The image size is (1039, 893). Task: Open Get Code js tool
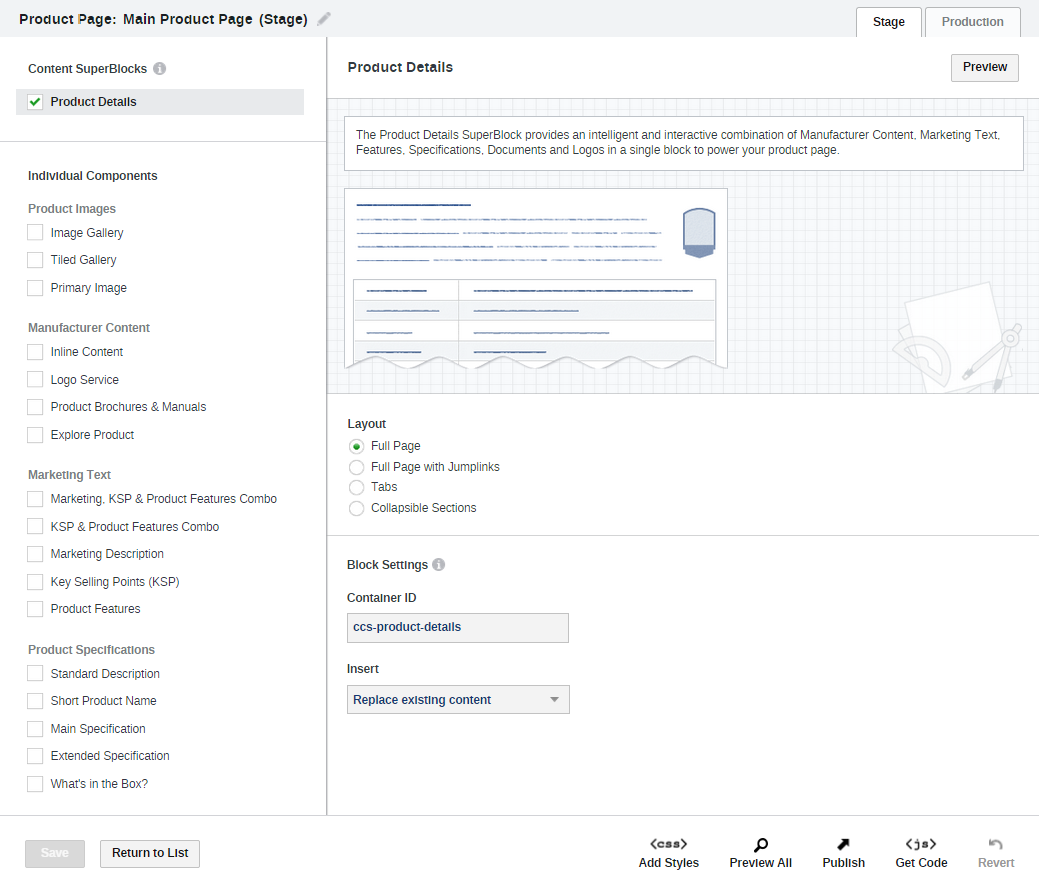(920, 844)
